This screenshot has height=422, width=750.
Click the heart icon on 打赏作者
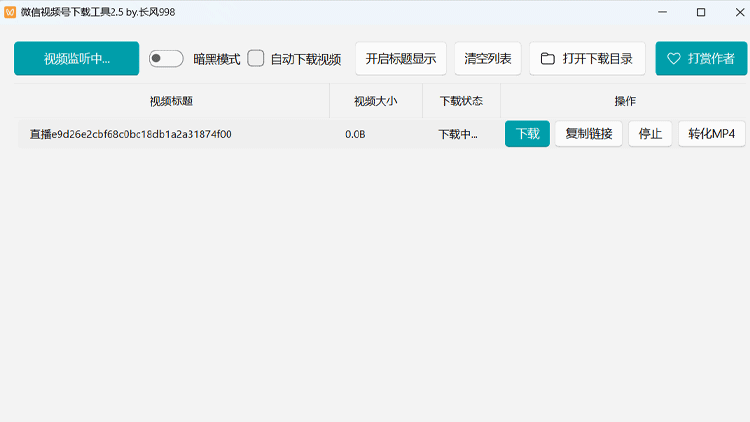pos(673,59)
